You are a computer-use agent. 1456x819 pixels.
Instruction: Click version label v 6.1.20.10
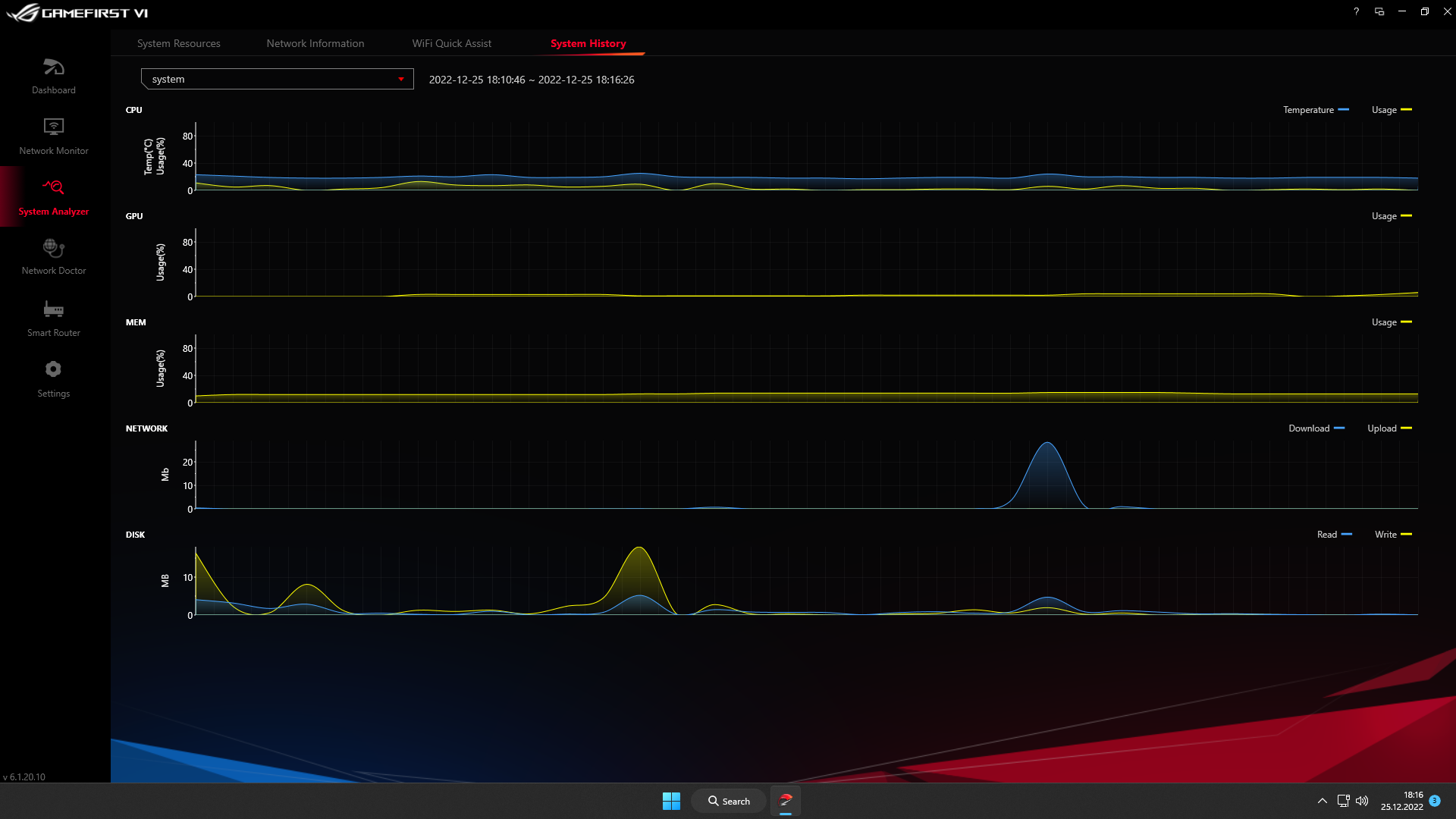(x=24, y=777)
